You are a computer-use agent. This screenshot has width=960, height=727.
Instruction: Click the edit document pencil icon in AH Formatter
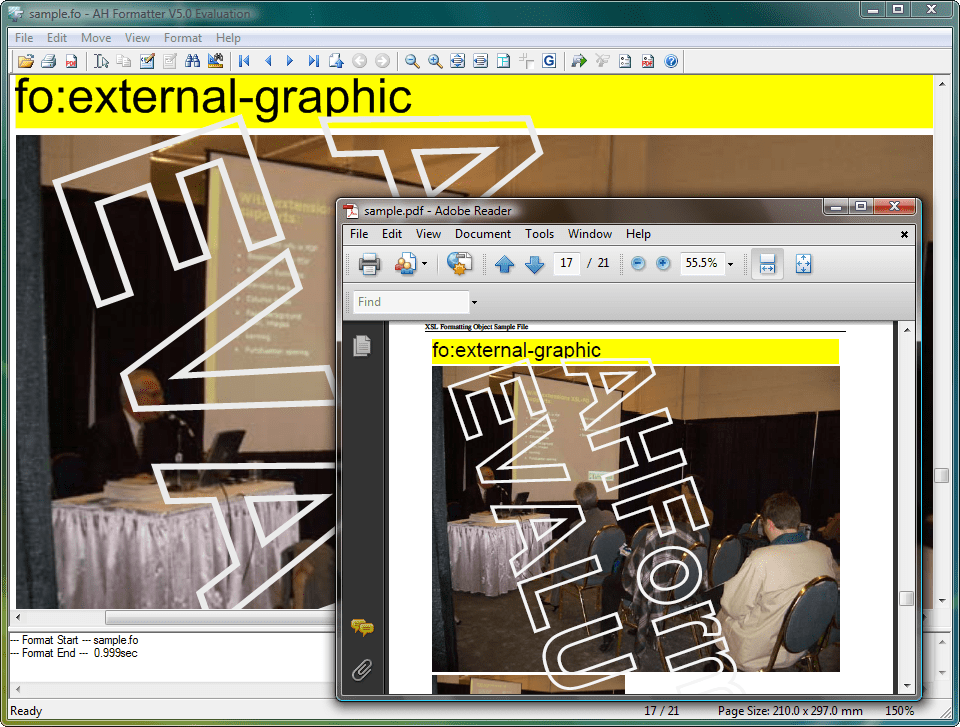(x=147, y=61)
